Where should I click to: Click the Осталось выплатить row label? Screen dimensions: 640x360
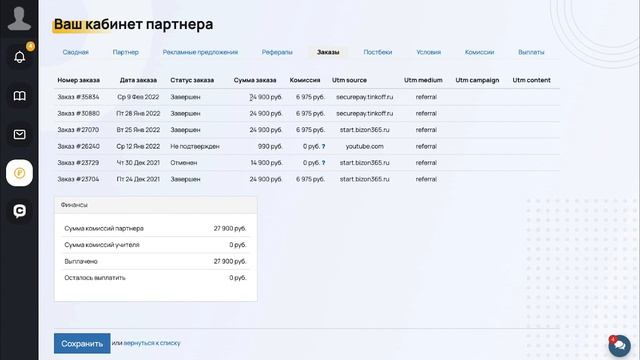coord(95,278)
